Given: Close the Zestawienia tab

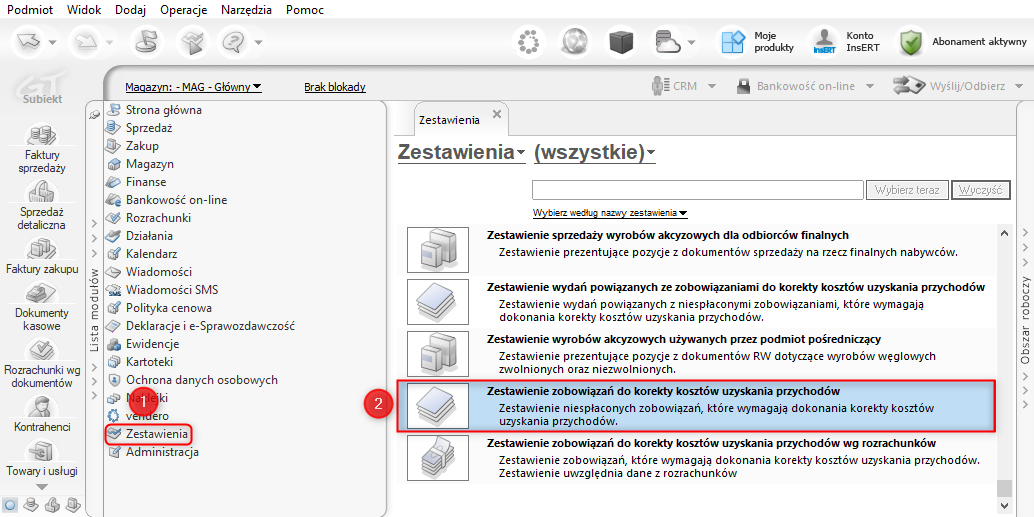Looking at the screenshot, I should [497, 113].
